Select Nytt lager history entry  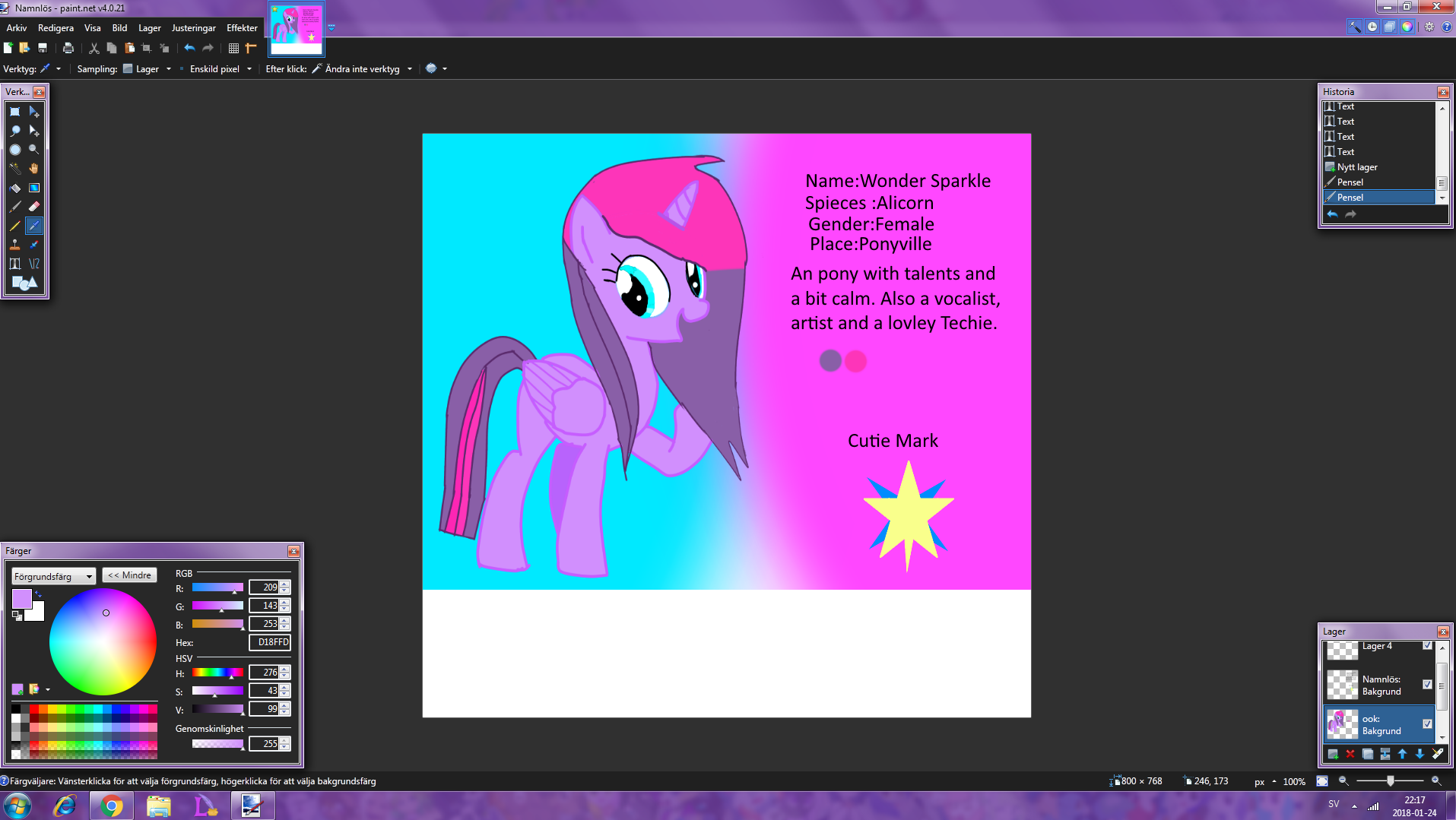1378,167
